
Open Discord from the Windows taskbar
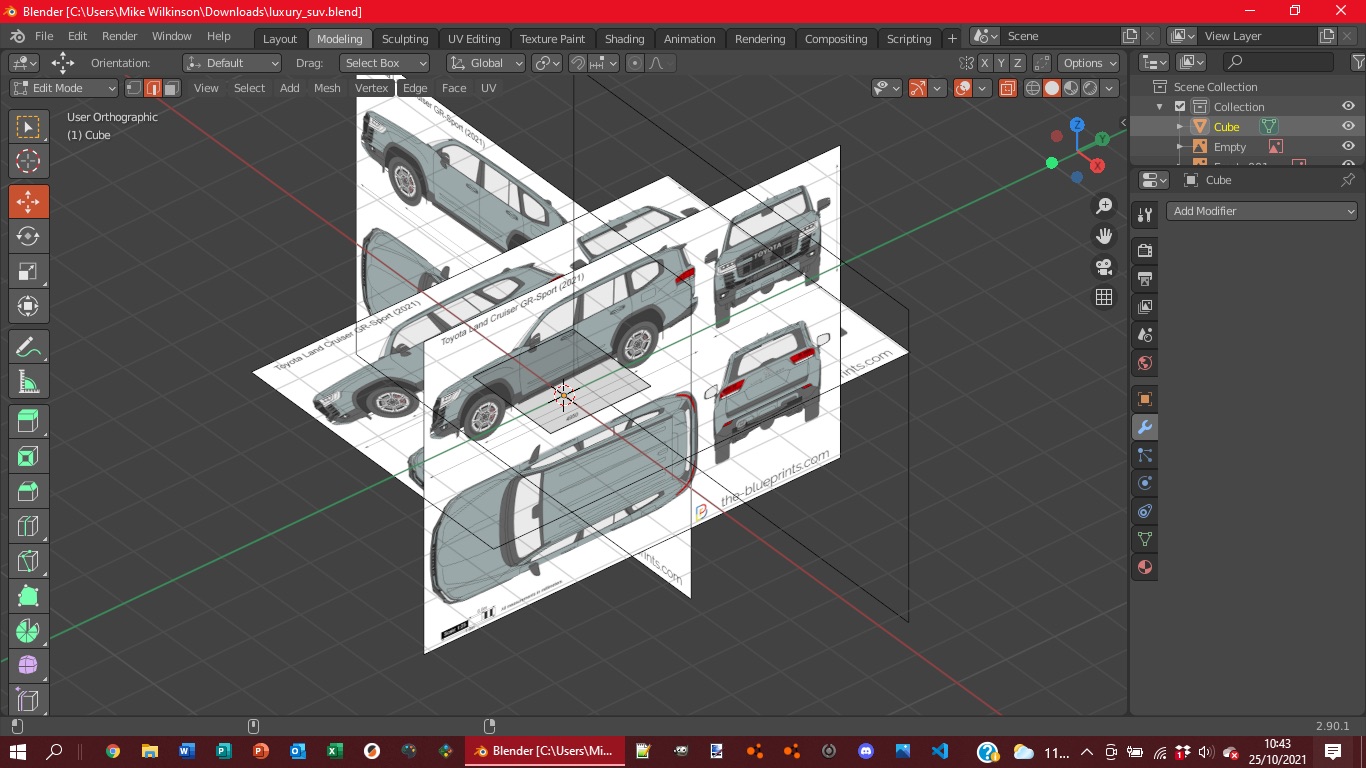[x=866, y=751]
